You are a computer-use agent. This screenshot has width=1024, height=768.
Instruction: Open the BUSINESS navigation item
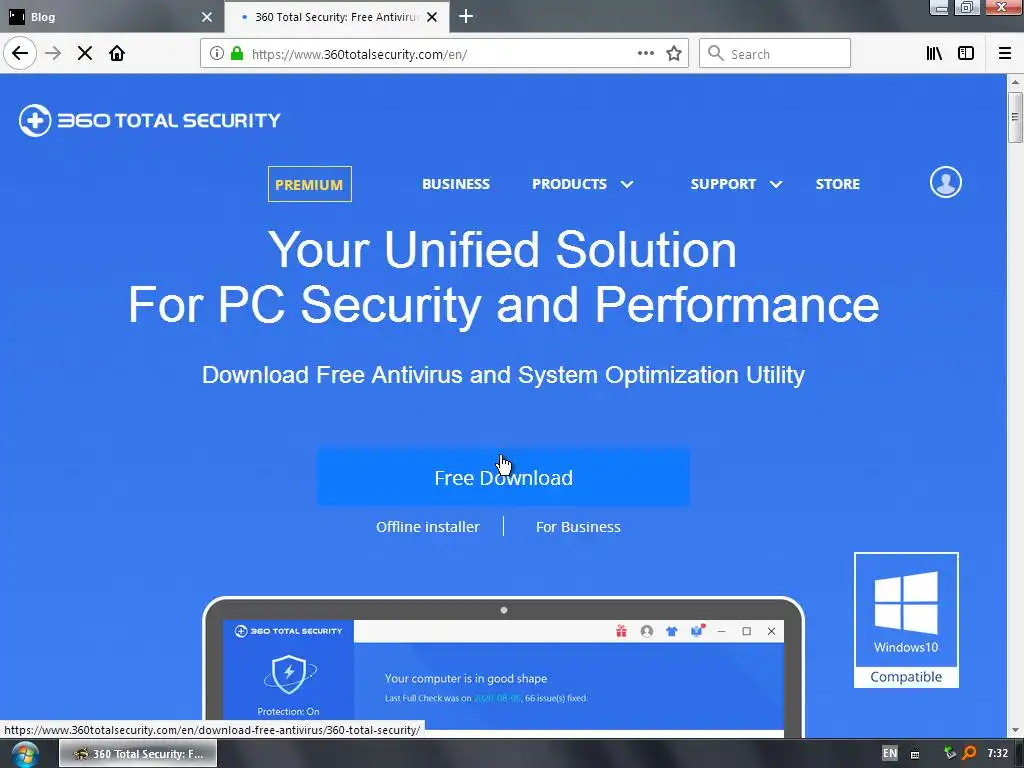[x=456, y=184]
